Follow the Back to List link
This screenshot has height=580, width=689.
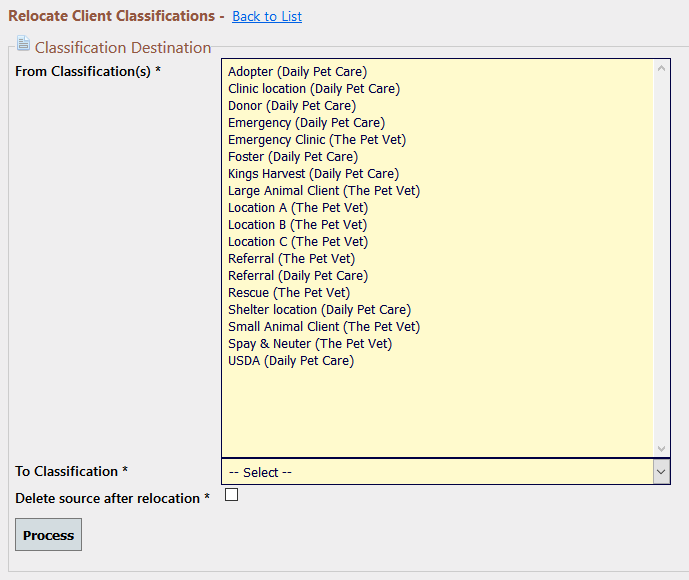[x=267, y=16]
